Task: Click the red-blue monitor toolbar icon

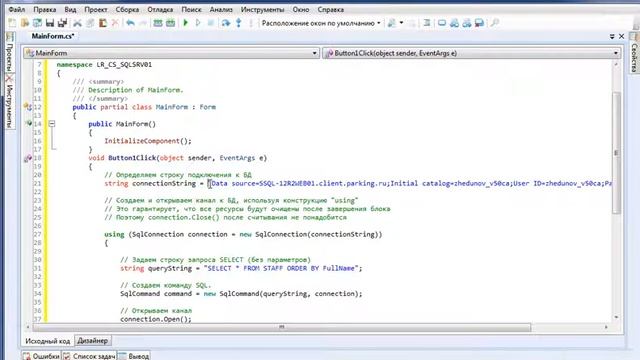Action: tap(479, 23)
